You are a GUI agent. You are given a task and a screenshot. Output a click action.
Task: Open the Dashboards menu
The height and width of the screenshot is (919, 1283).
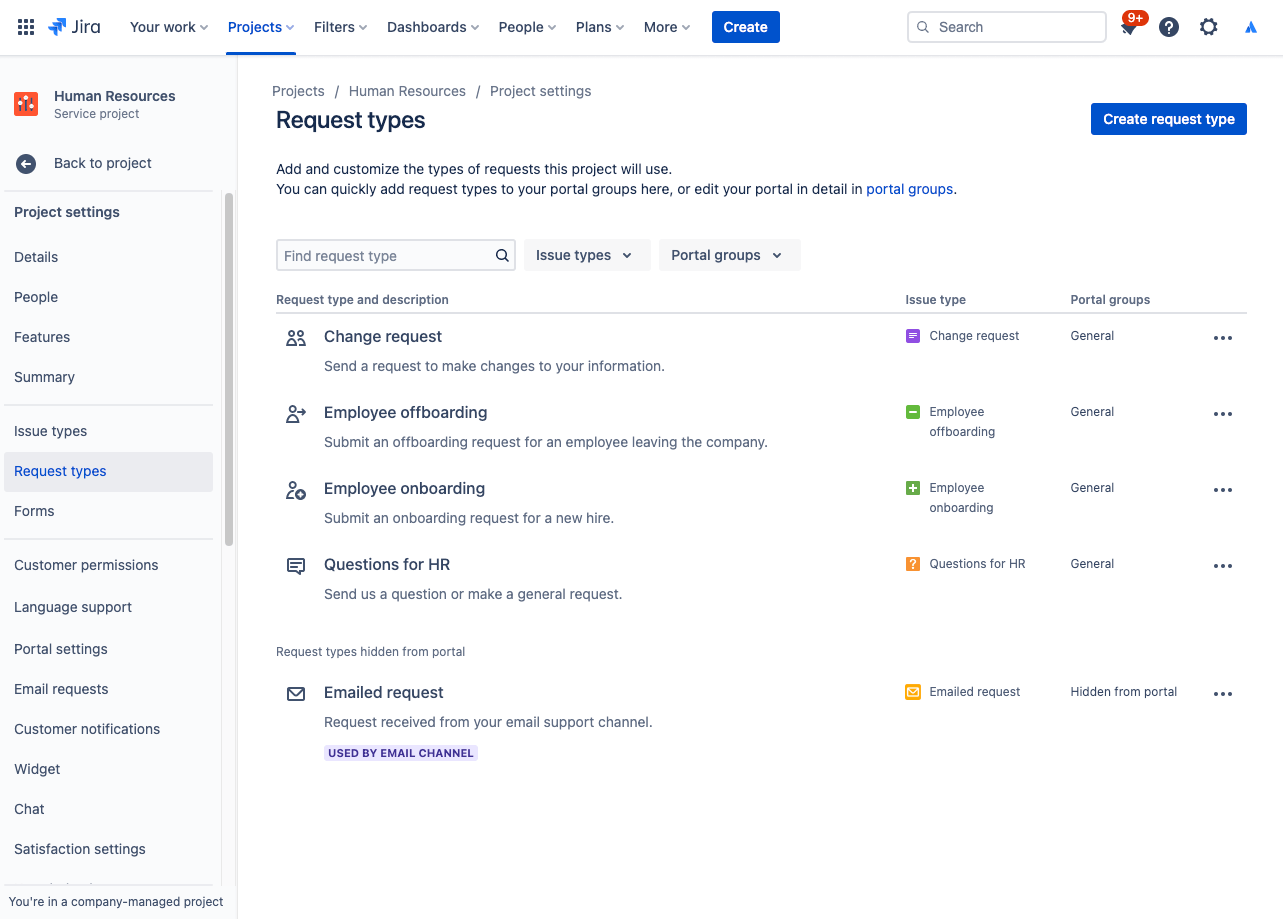[x=432, y=27]
